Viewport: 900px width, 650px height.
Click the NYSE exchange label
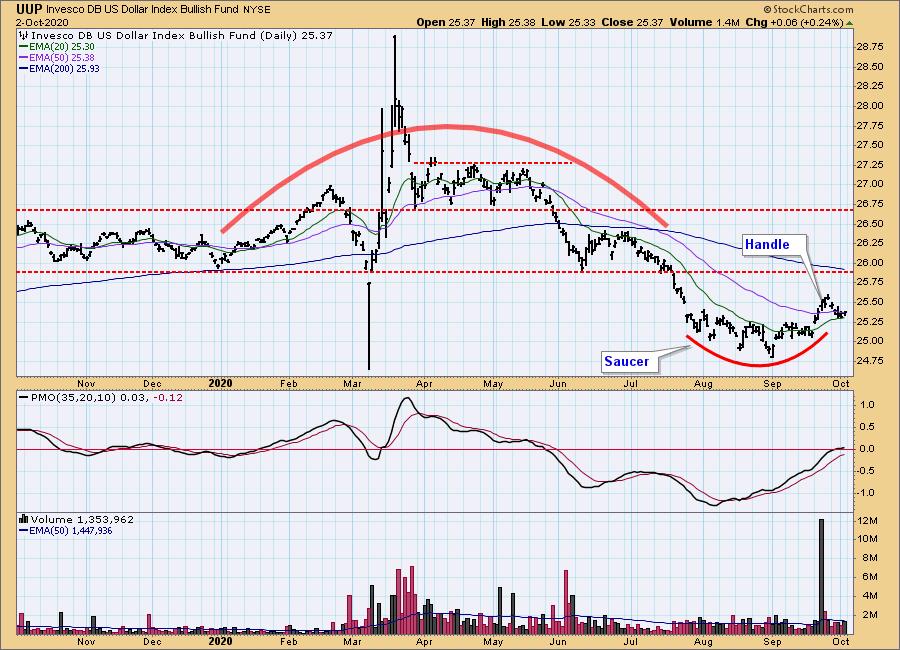coord(256,10)
